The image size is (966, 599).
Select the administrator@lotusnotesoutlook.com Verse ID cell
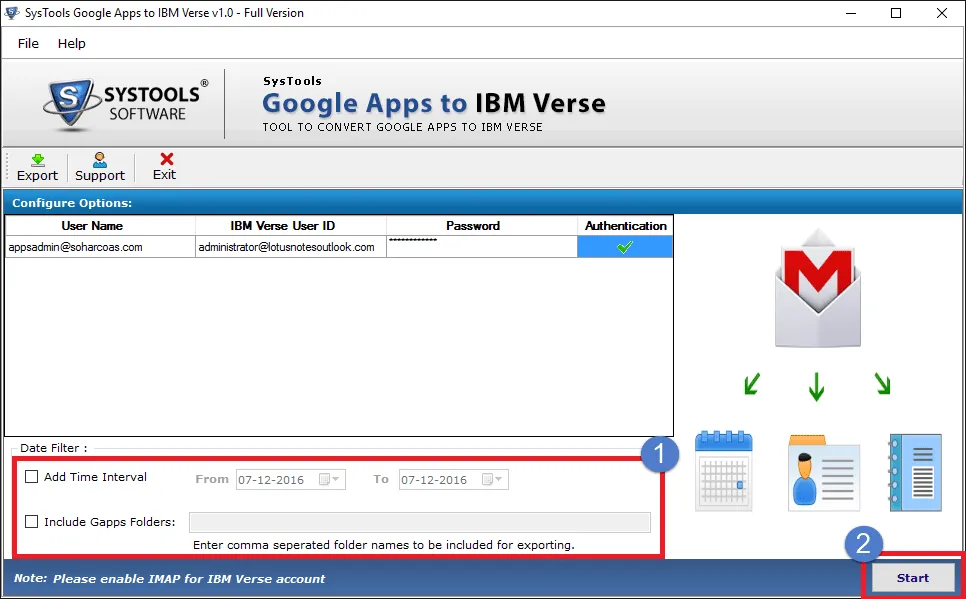click(291, 247)
